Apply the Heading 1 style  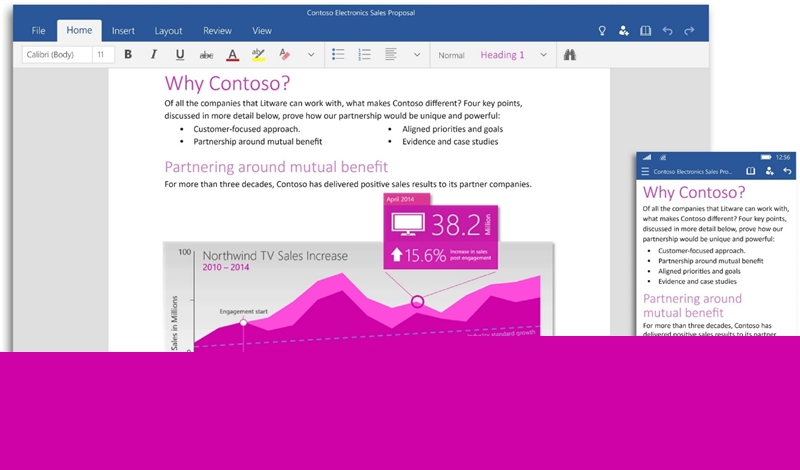click(502, 55)
